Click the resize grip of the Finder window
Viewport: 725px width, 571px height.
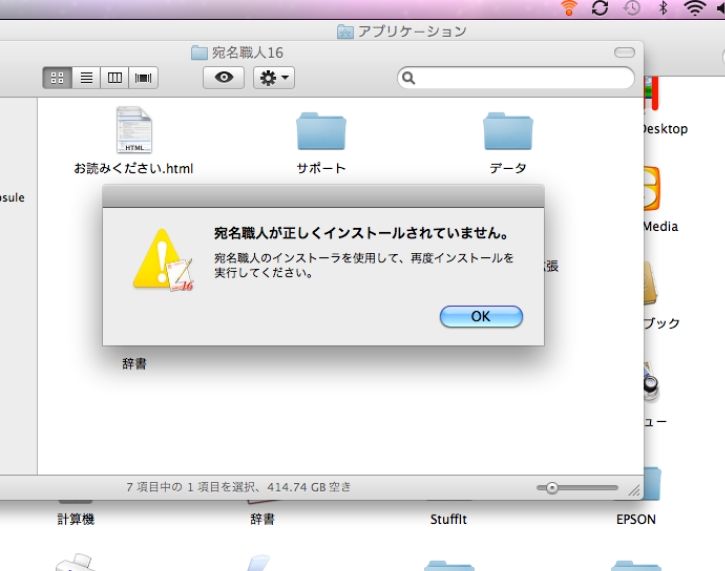(x=634, y=490)
